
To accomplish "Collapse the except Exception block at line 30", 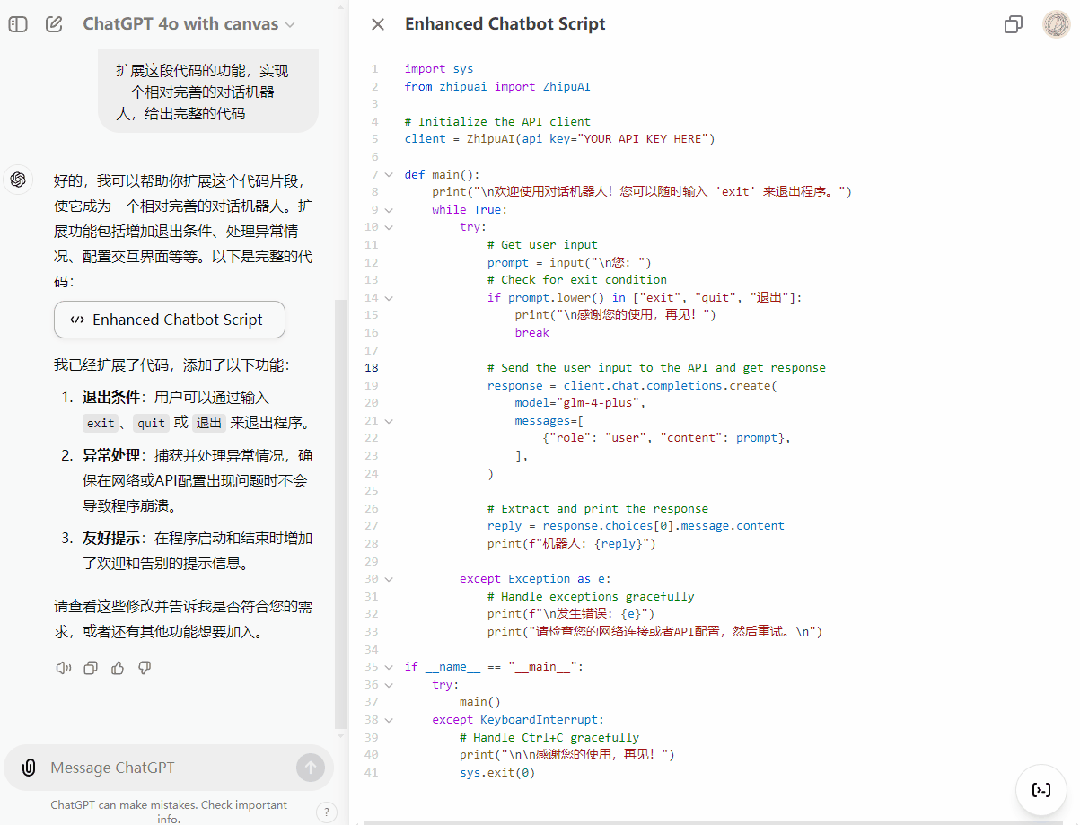I will pyautogui.click(x=388, y=579).
